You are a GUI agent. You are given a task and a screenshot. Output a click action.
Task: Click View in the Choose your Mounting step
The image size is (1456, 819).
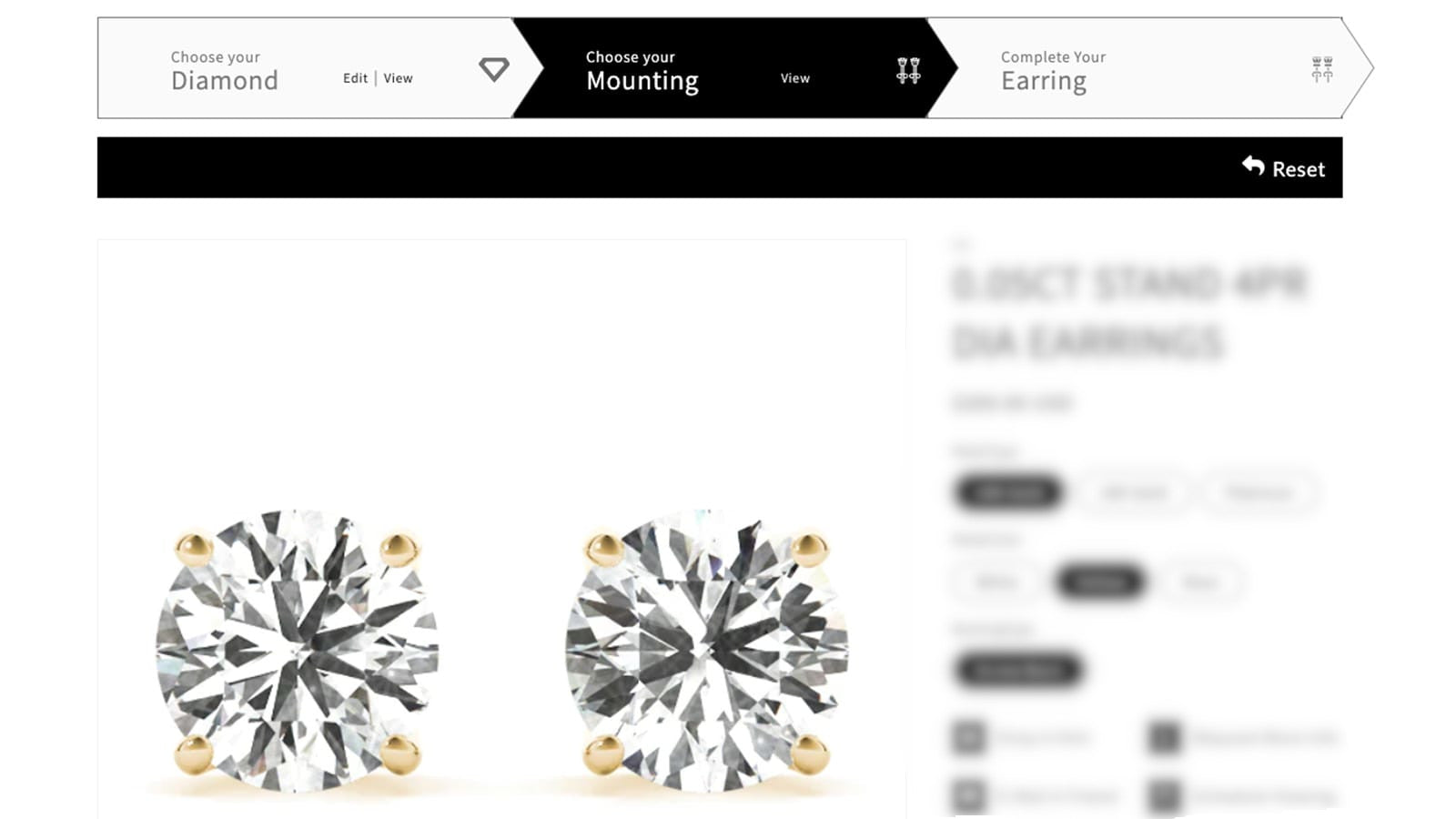(x=794, y=78)
